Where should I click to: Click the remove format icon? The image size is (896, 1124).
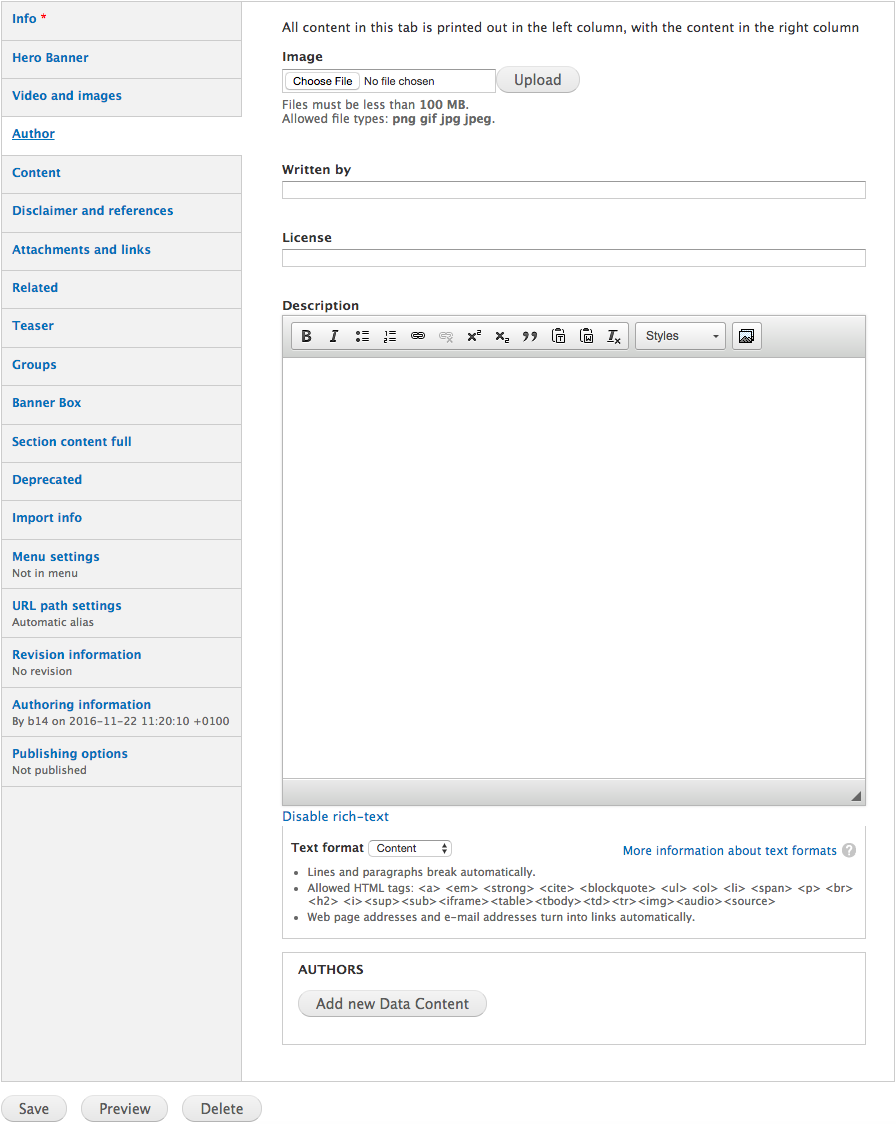coord(614,336)
